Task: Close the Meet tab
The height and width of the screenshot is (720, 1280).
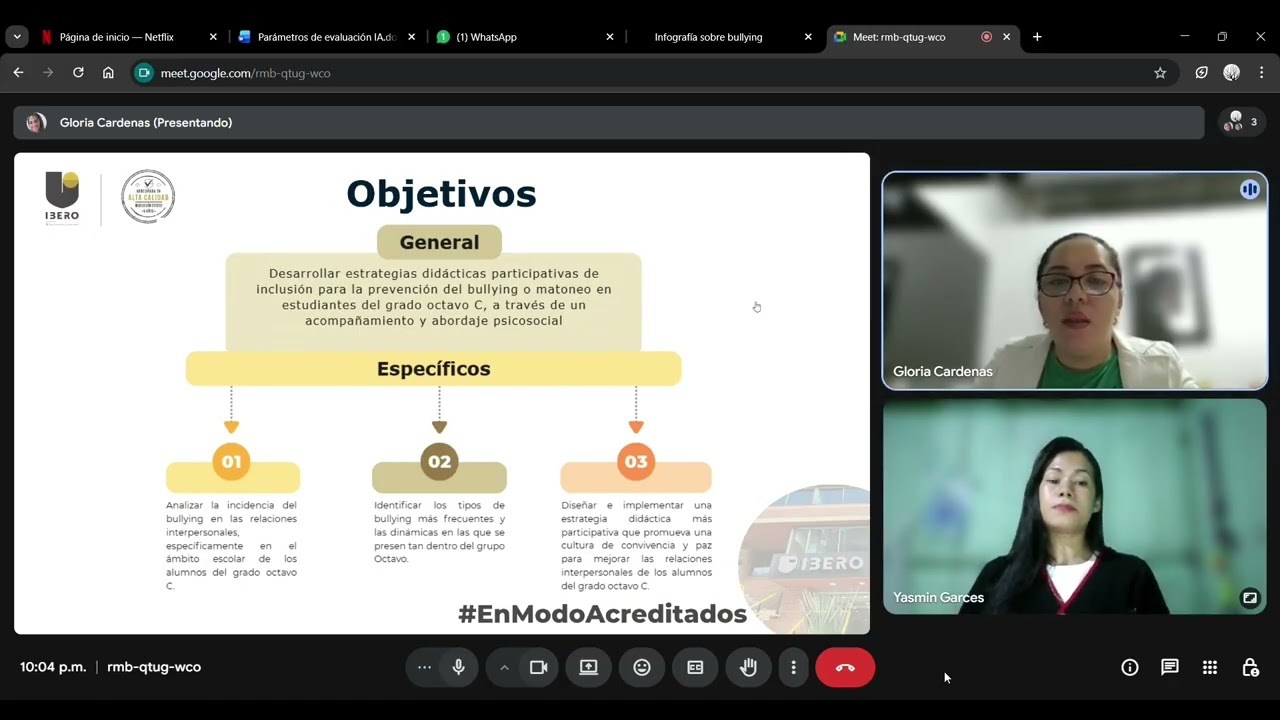Action: [x=1007, y=37]
